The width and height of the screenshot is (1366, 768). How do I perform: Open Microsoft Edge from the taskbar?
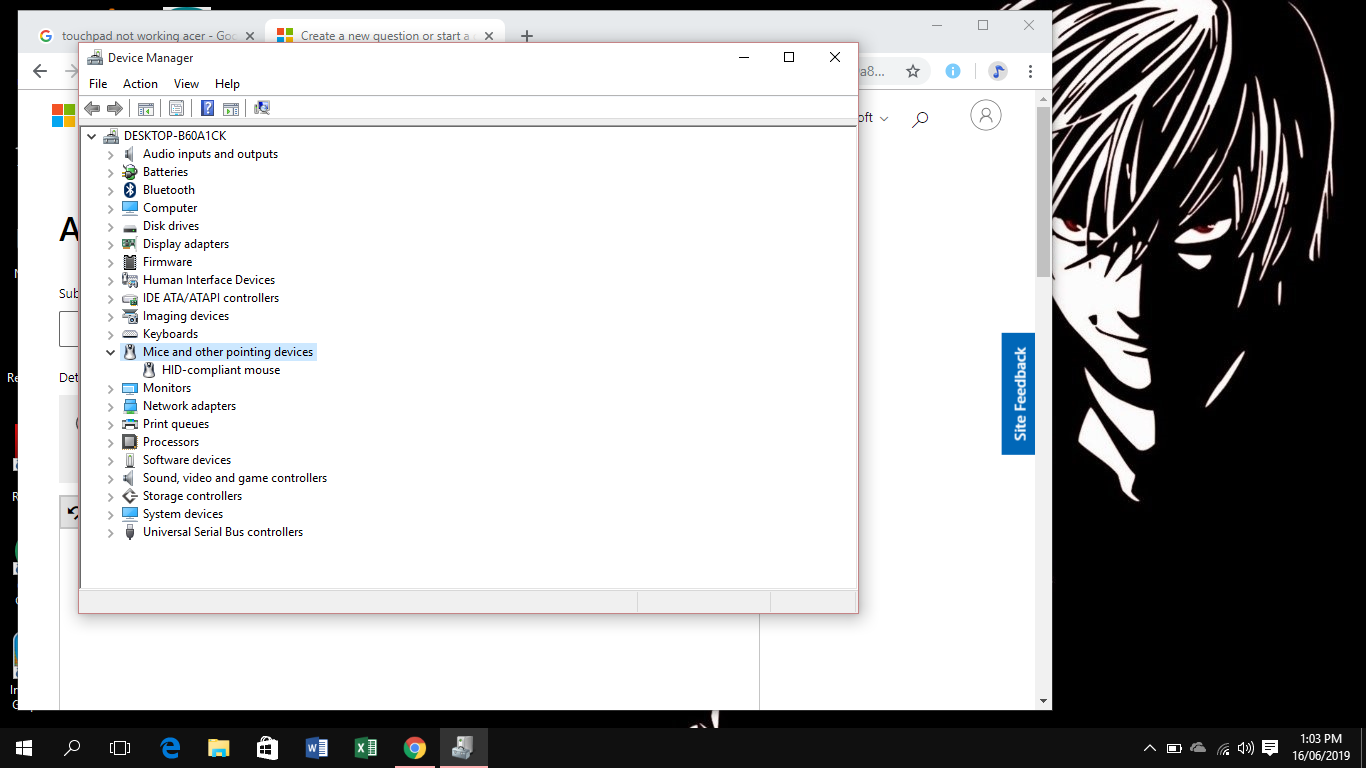pos(170,747)
